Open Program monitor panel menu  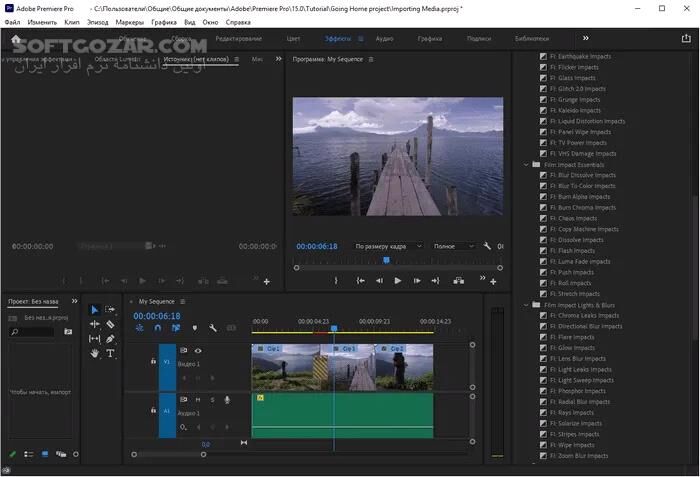[x=371, y=59]
